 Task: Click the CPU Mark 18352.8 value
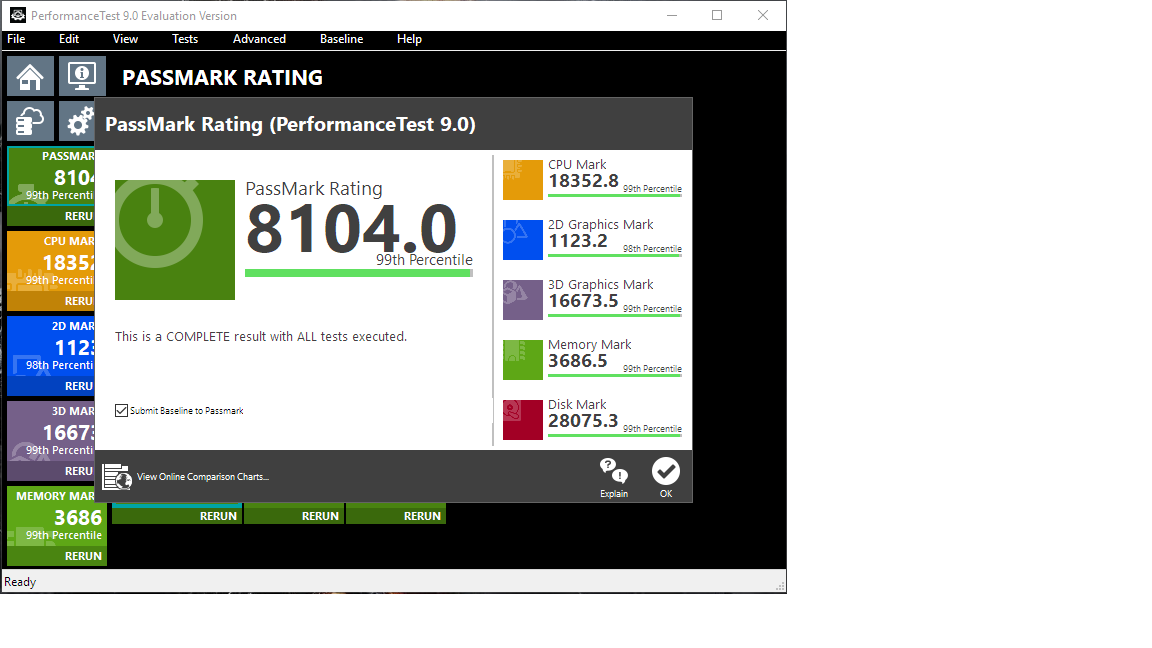pyautogui.click(x=583, y=181)
